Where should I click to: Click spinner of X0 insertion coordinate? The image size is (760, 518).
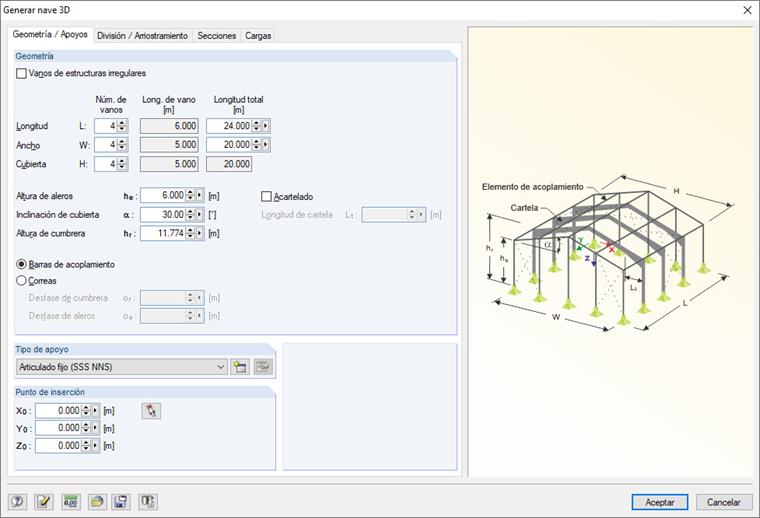86,410
